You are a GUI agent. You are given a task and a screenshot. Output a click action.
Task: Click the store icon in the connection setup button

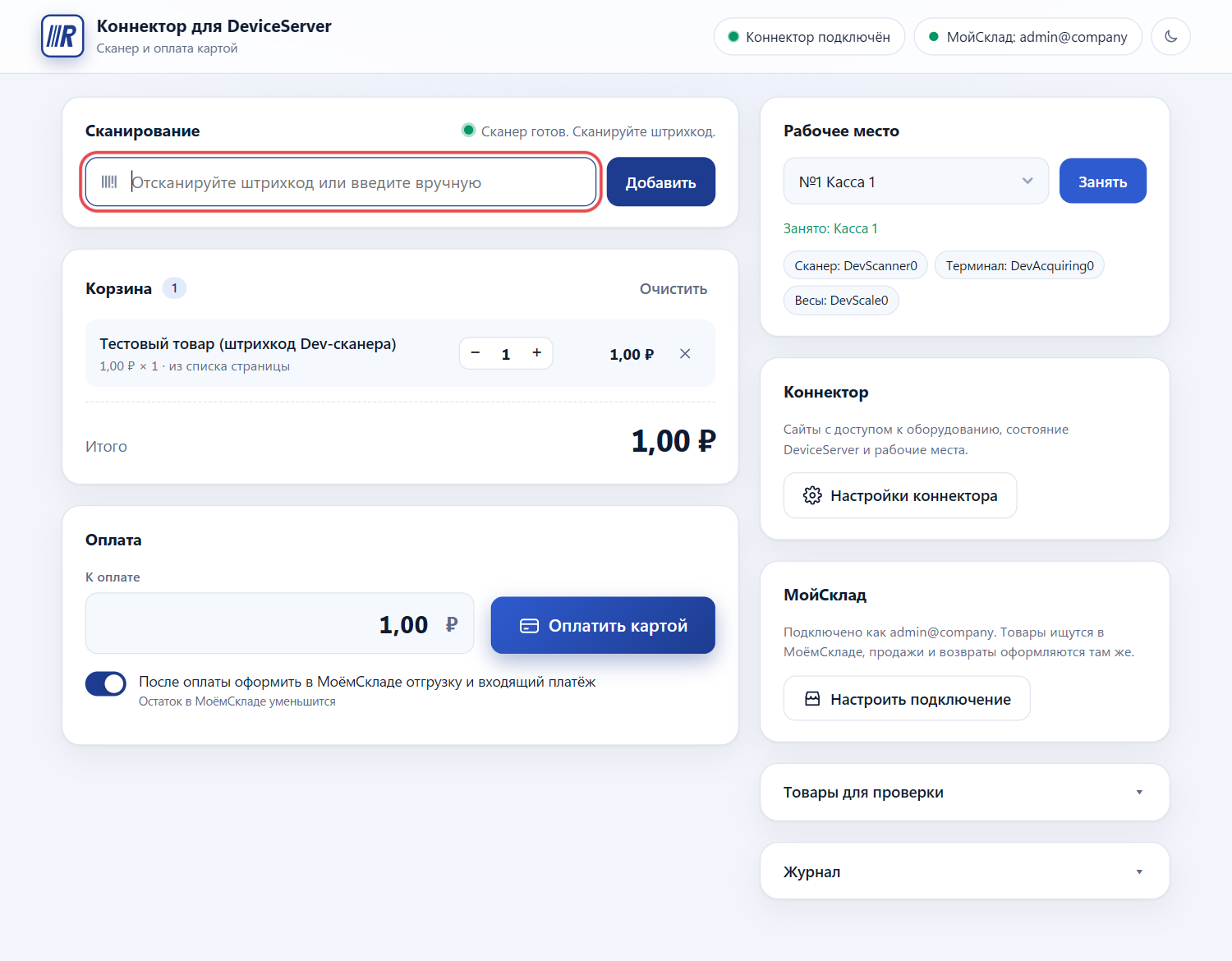tap(812, 699)
